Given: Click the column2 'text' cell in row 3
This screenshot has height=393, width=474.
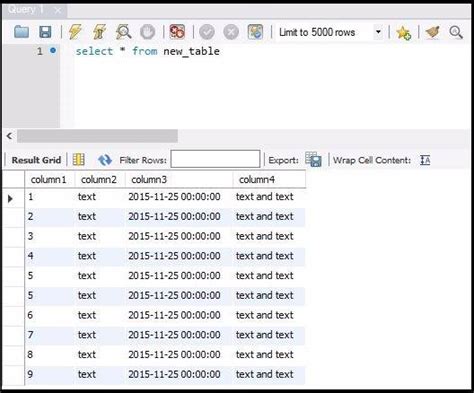Looking at the screenshot, I should pos(100,236).
